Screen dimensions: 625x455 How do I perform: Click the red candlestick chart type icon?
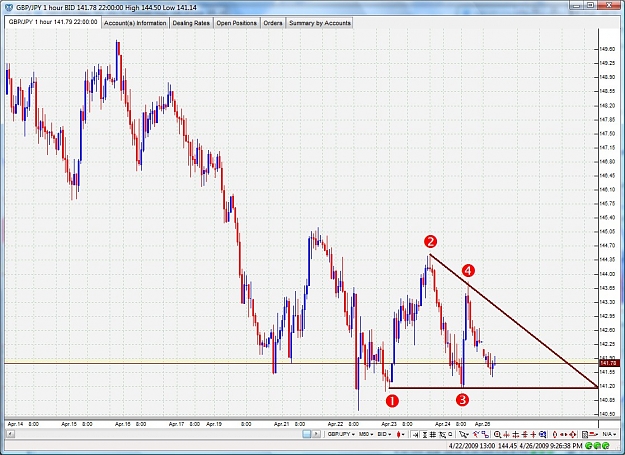pos(398,434)
